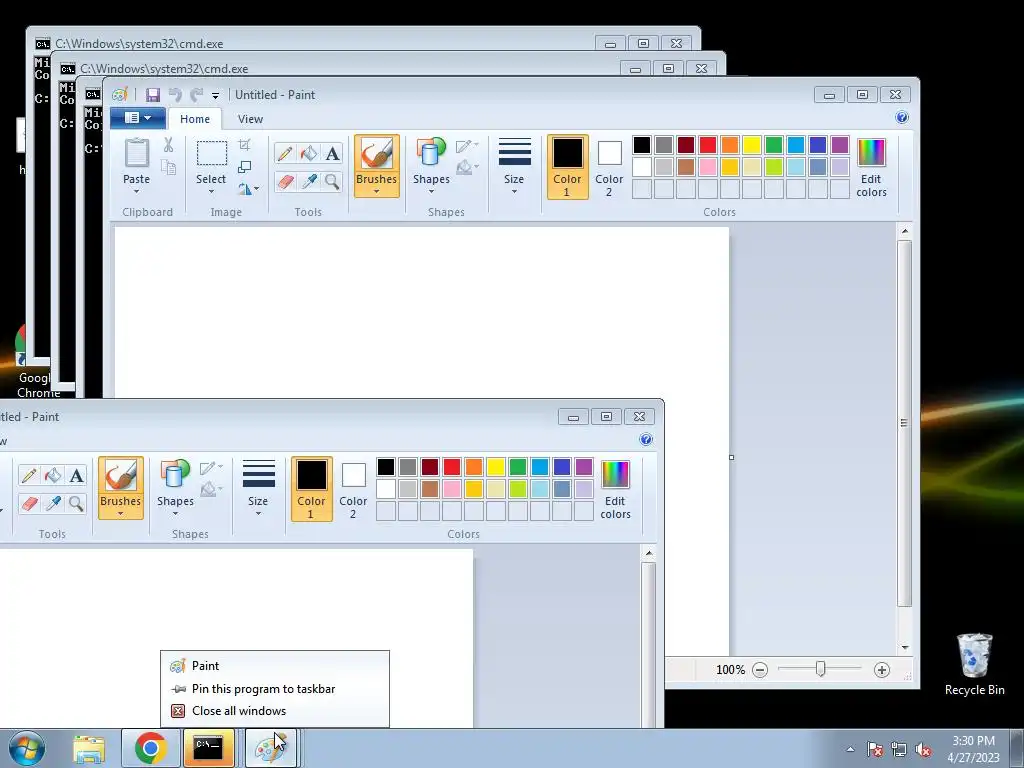This screenshot has height=768, width=1024.
Task: Expand Brushes dropdown in back Paint window
Action: [376, 185]
